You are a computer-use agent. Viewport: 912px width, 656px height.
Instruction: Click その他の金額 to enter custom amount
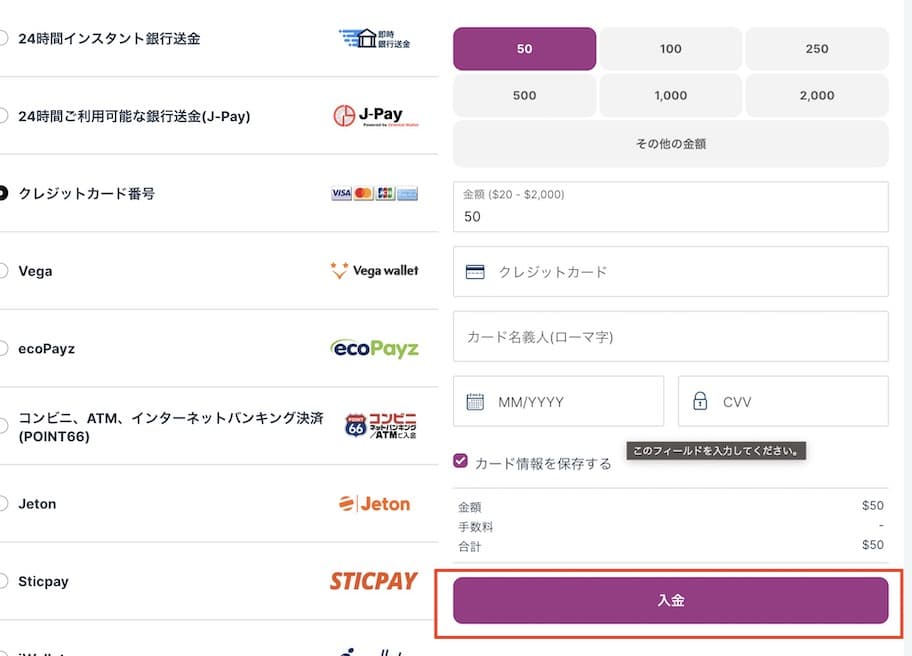[670, 144]
